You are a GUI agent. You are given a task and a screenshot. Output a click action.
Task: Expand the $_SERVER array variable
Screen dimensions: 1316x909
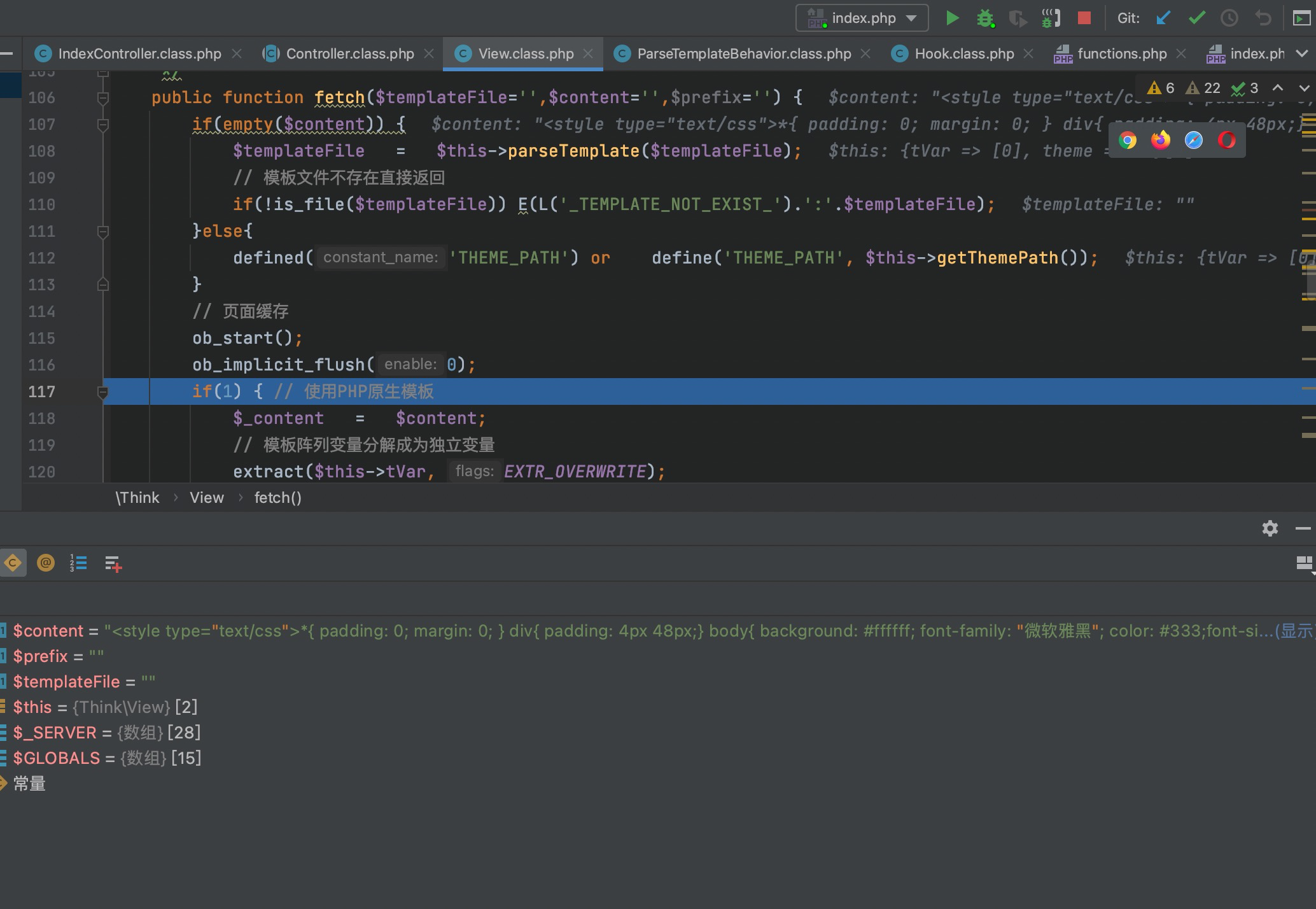pyautogui.click(x=658, y=733)
